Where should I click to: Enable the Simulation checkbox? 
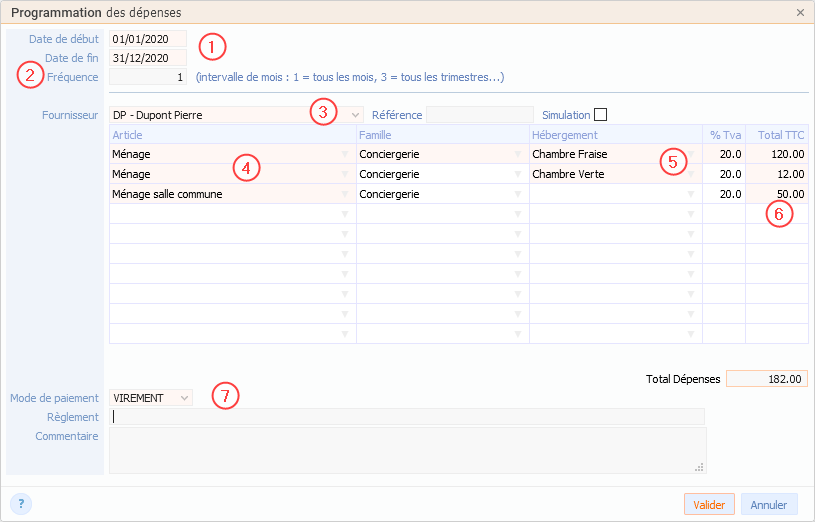pyautogui.click(x=601, y=115)
